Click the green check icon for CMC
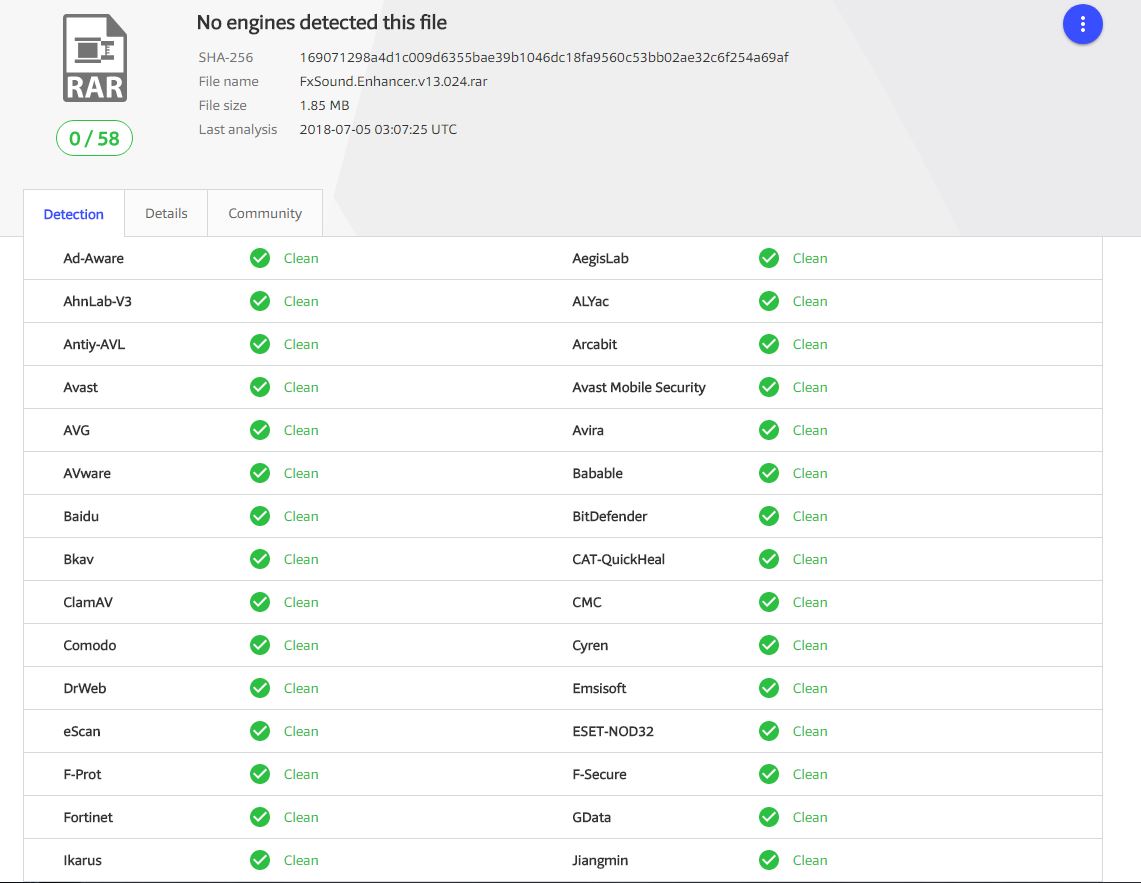This screenshot has width=1141, height=883. tap(768, 602)
